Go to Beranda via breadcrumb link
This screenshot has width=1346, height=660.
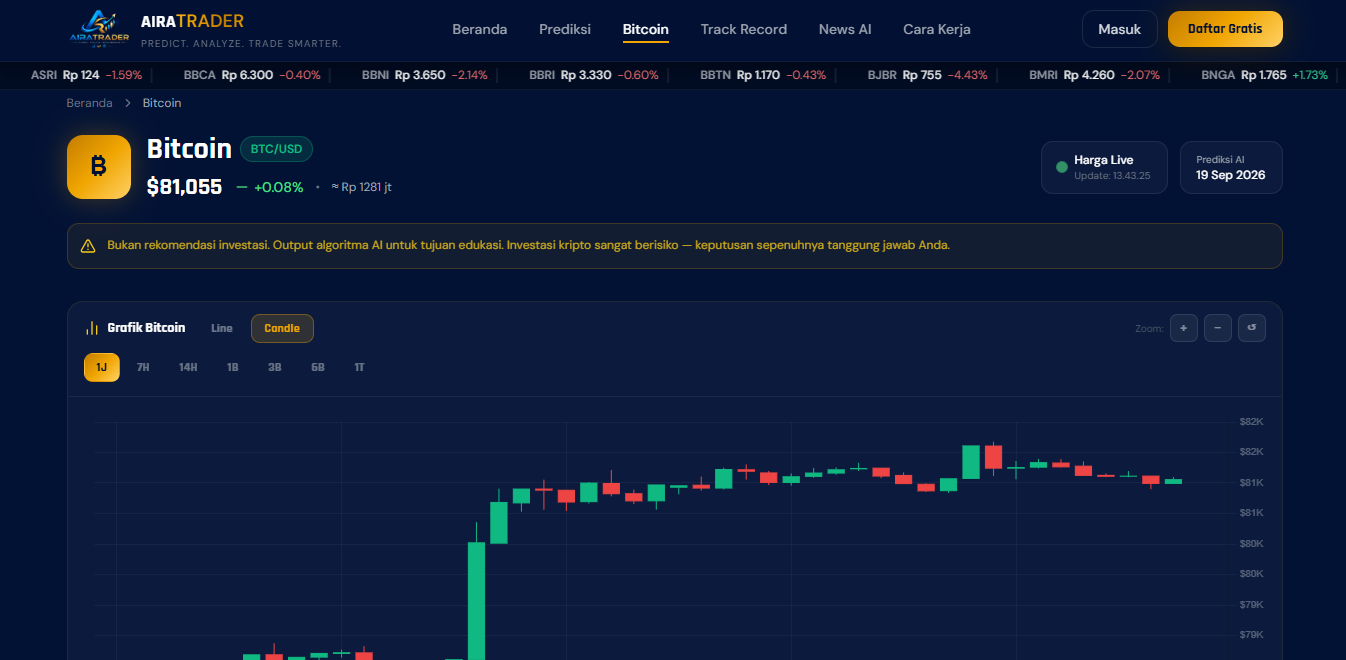[90, 103]
